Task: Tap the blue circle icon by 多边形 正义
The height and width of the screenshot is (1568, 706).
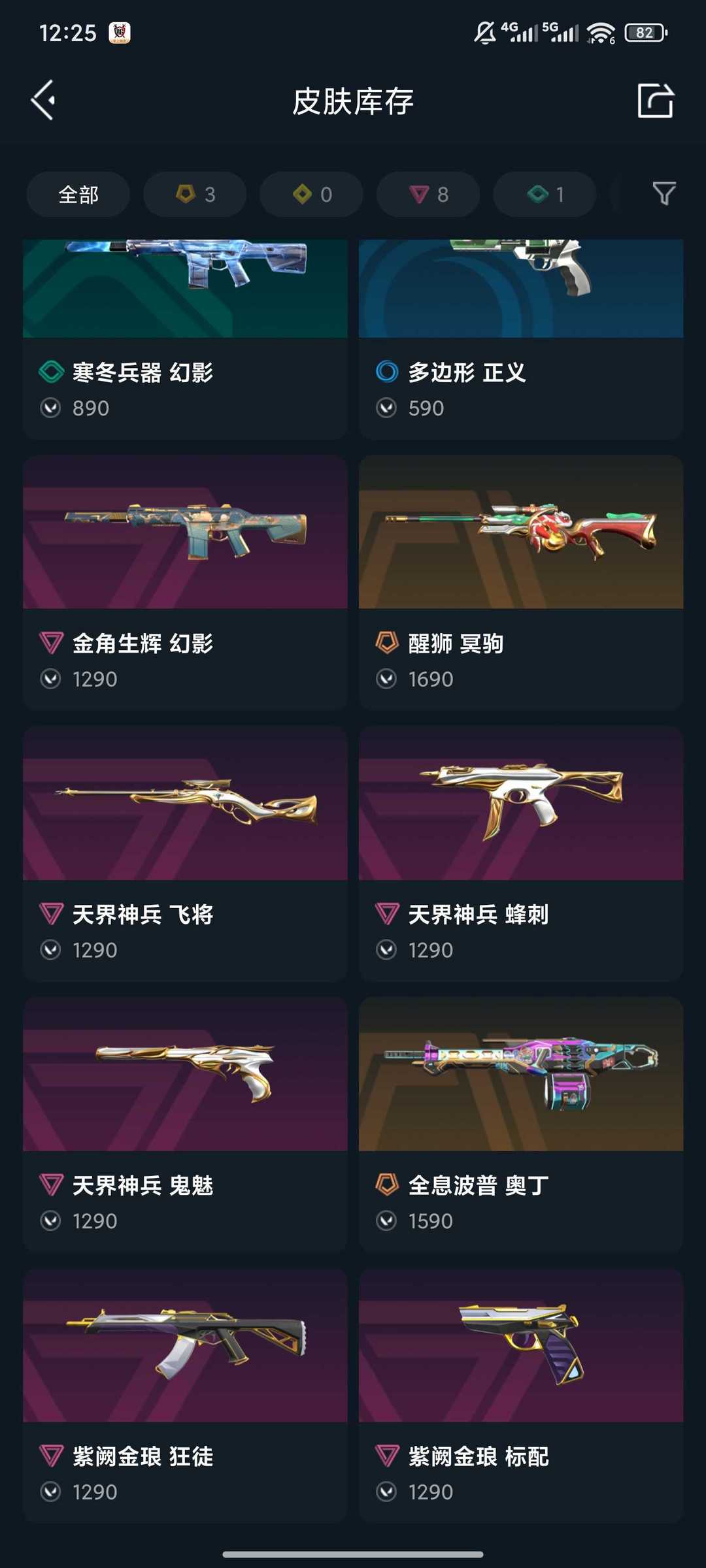Action: point(387,371)
